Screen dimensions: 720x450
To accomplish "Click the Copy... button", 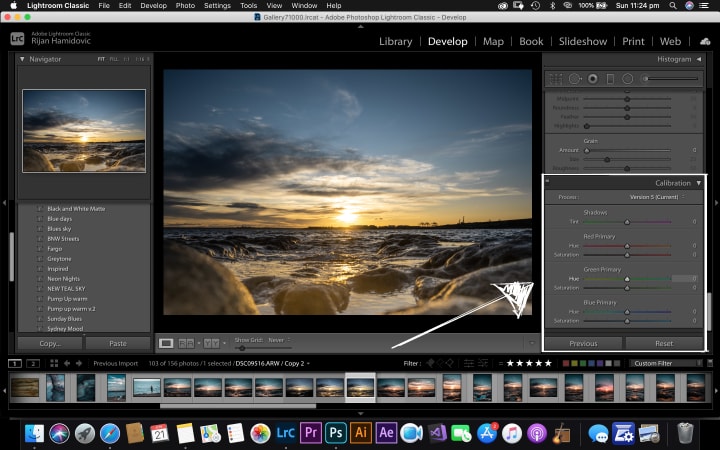I will [50, 343].
